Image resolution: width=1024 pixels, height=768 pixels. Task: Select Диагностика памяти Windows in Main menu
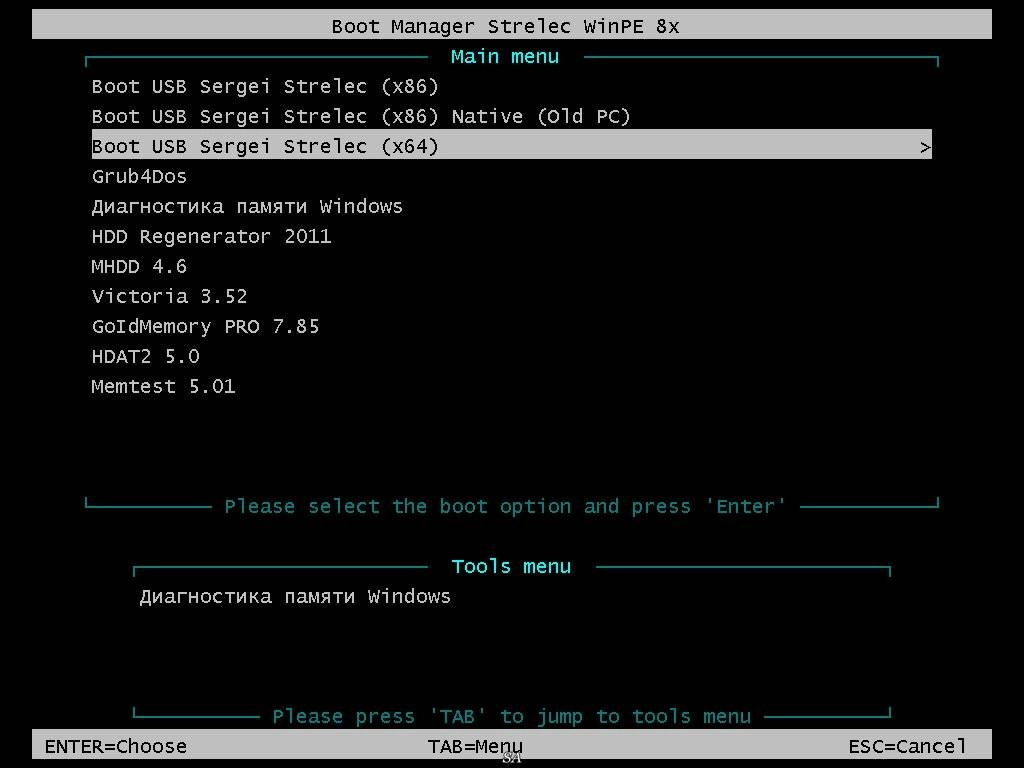248,207
